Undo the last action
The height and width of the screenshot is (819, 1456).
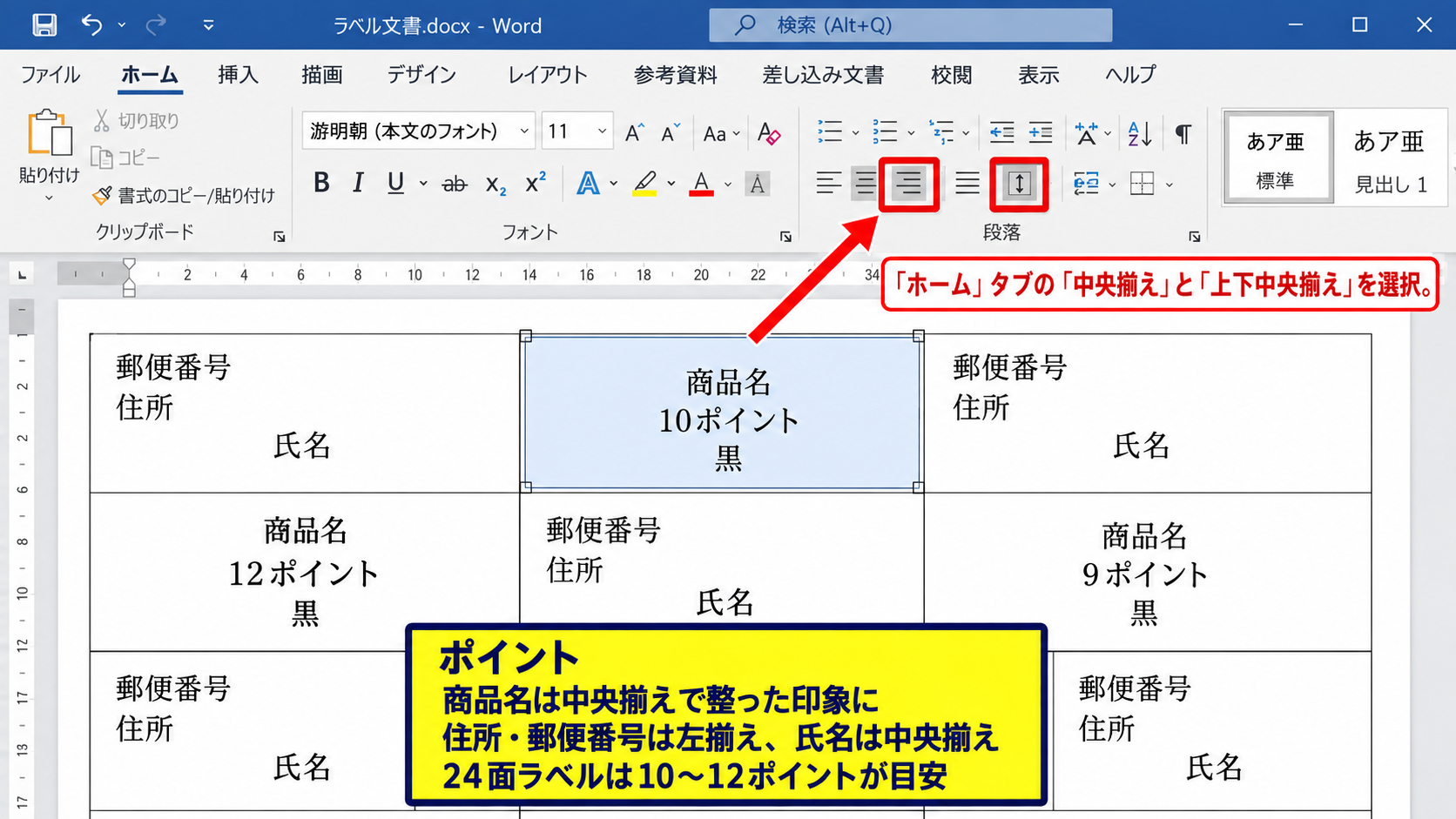91,24
